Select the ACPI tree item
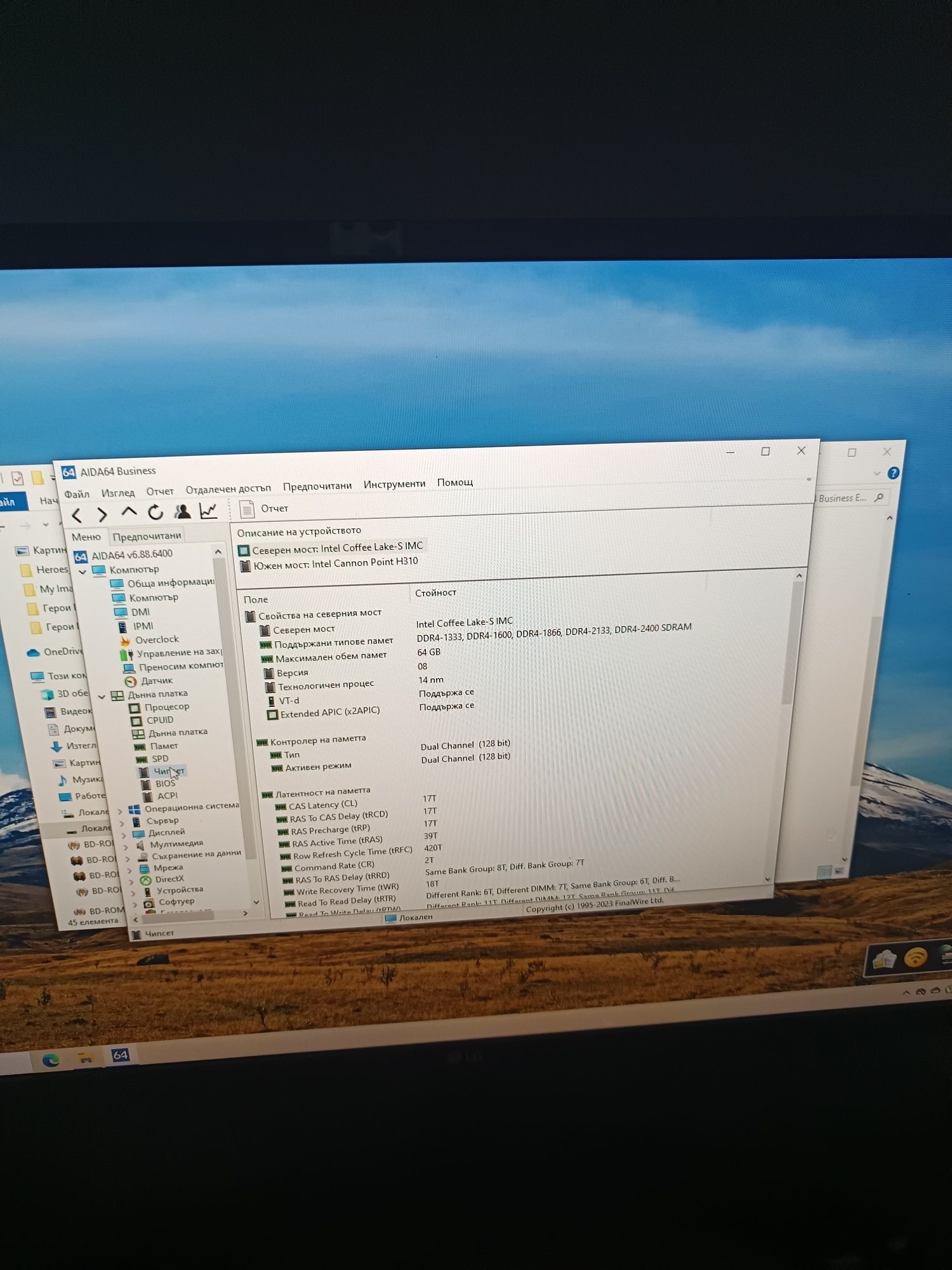Image resolution: width=952 pixels, height=1270 pixels. (161, 796)
